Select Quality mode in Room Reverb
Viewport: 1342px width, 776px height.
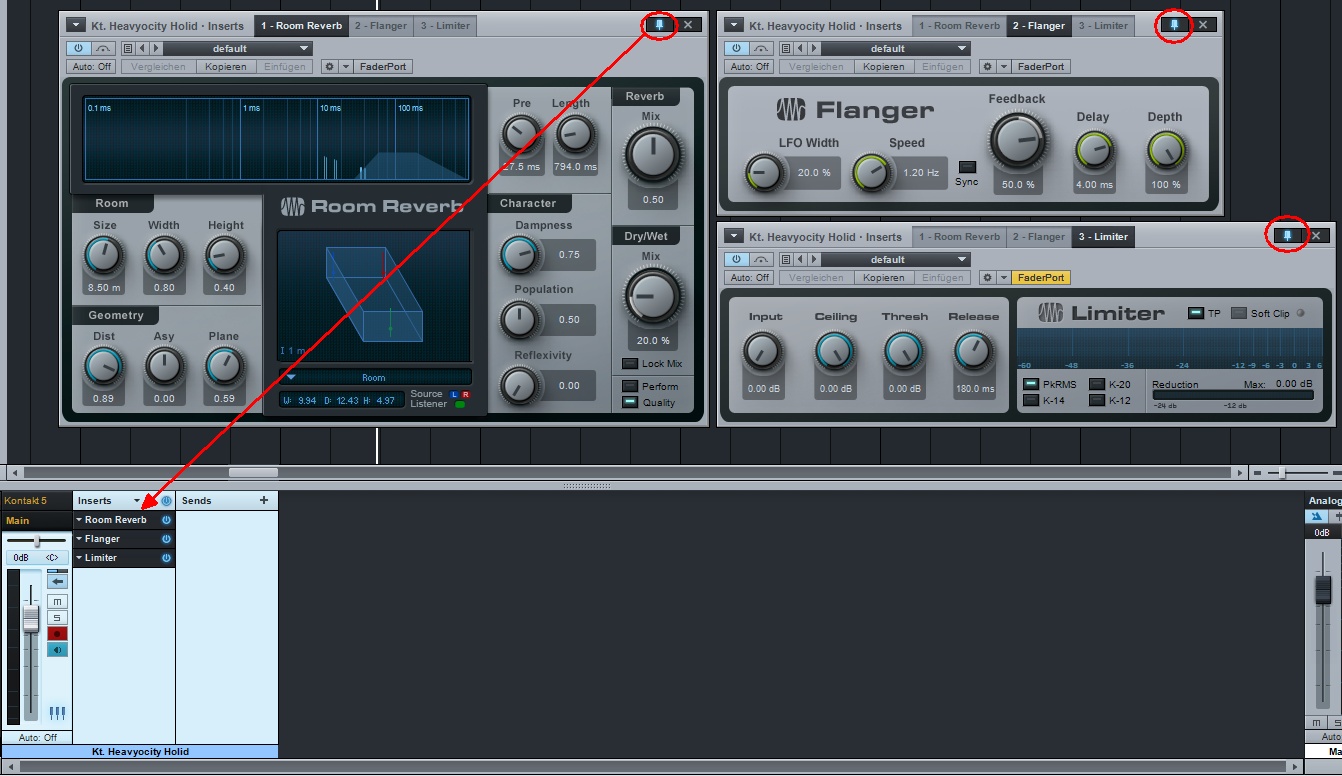coord(629,402)
